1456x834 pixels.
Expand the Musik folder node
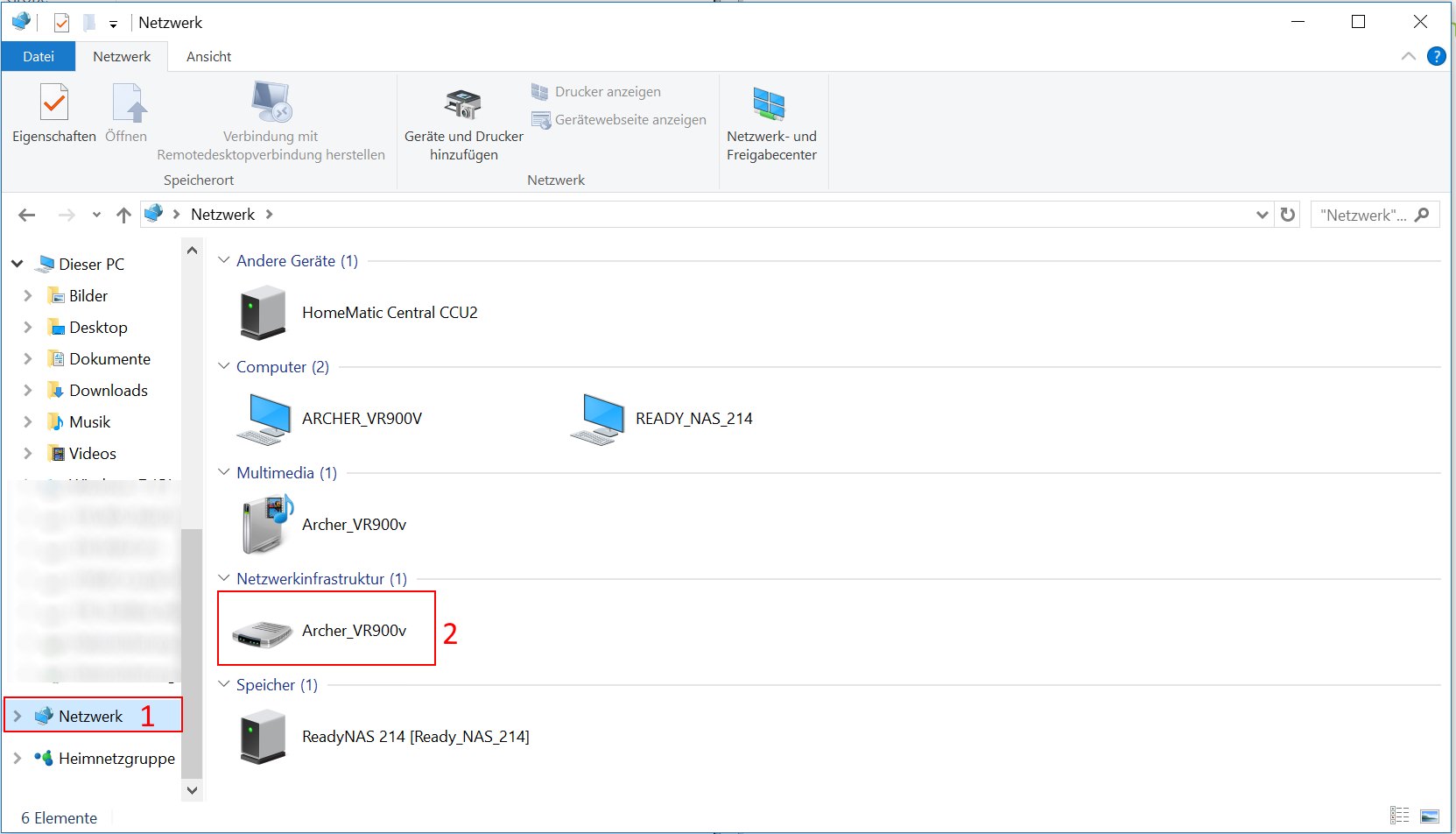pos(27,421)
